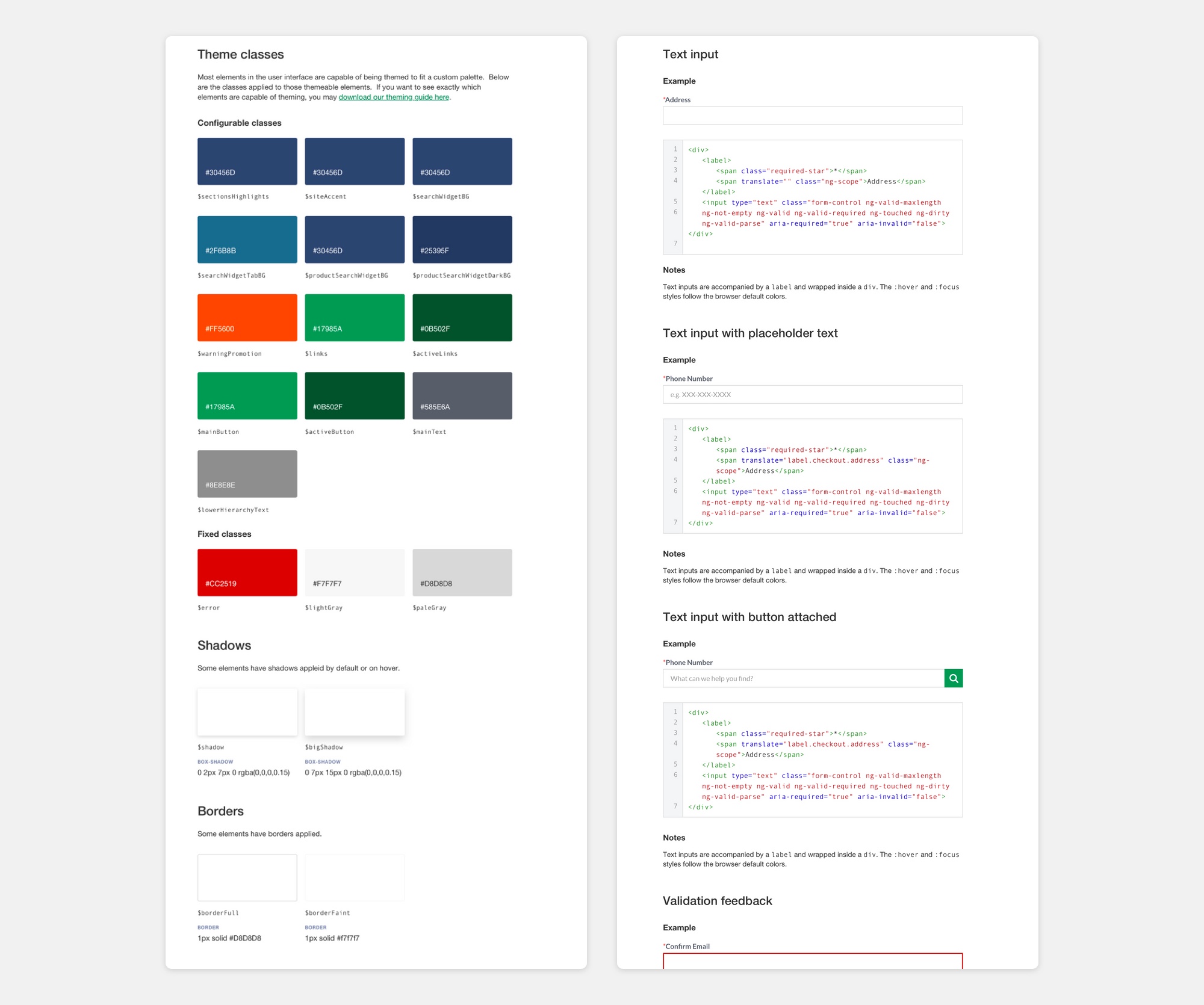Select the $error red color swatch

246,572
